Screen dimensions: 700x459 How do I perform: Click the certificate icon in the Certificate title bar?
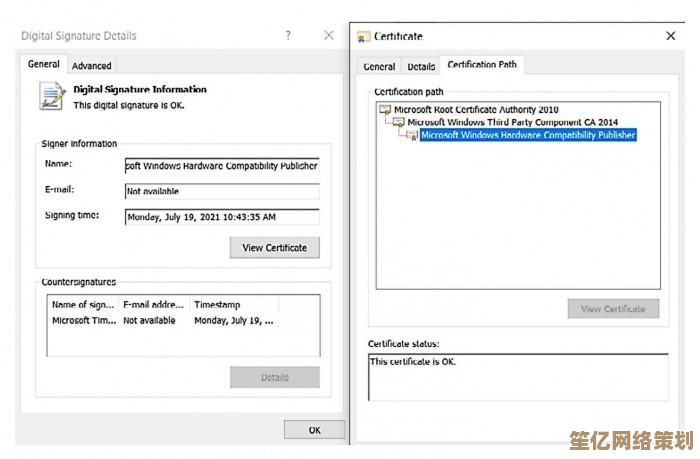(364, 37)
